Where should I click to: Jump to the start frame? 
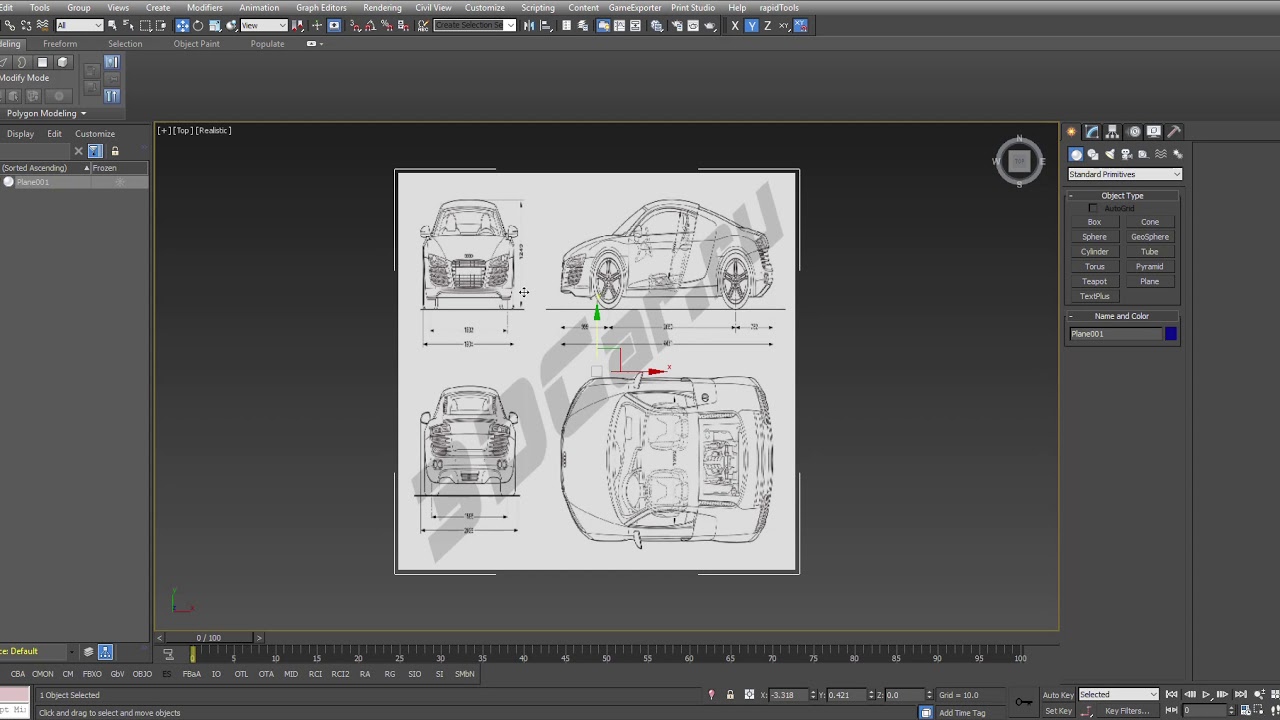pos(1172,695)
